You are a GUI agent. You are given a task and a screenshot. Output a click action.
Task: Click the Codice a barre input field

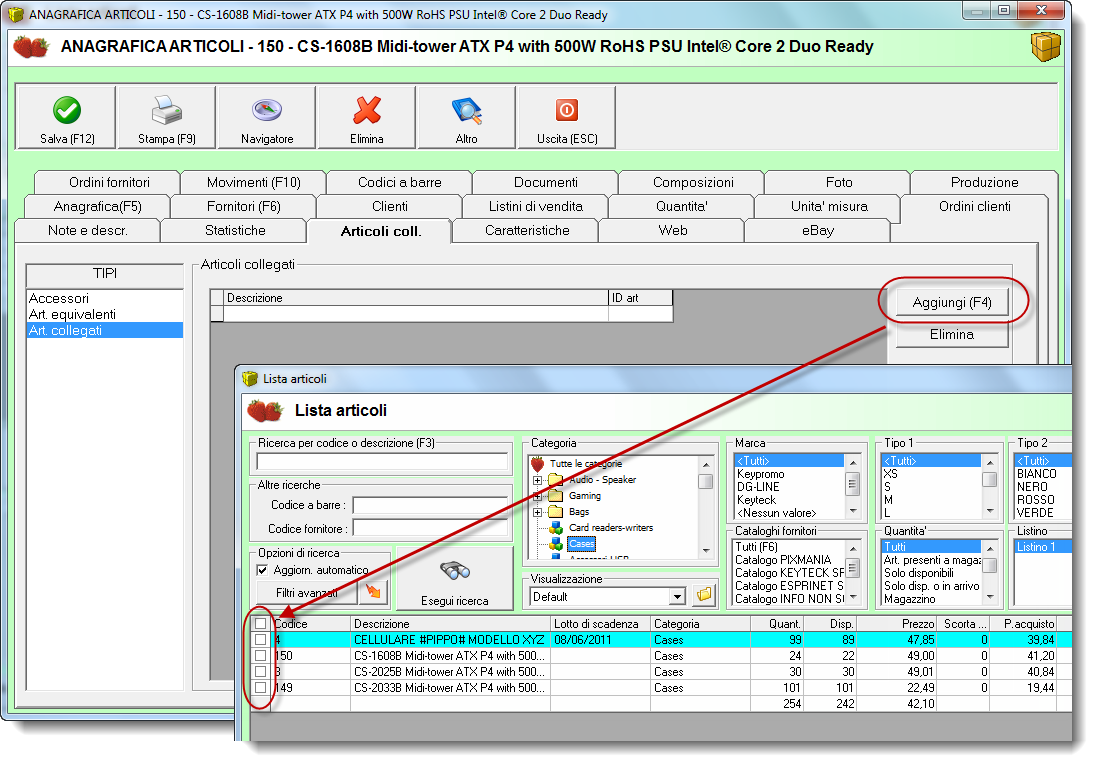click(430, 505)
